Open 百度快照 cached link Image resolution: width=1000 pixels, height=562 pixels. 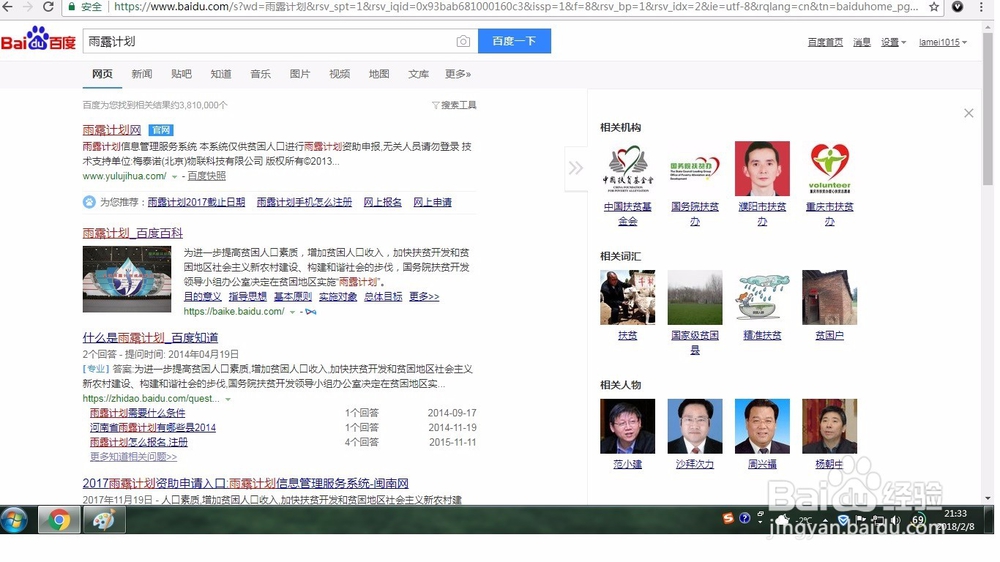(206, 176)
